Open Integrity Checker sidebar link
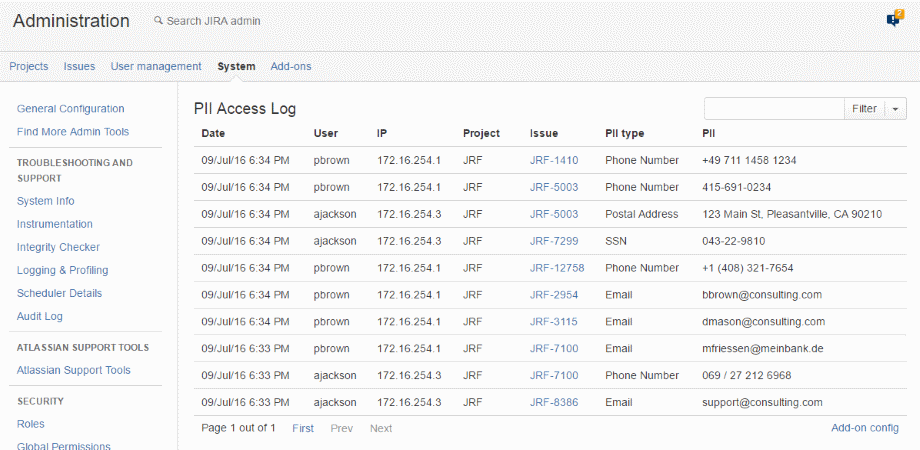Image resolution: width=920 pixels, height=450 pixels. click(58, 247)
